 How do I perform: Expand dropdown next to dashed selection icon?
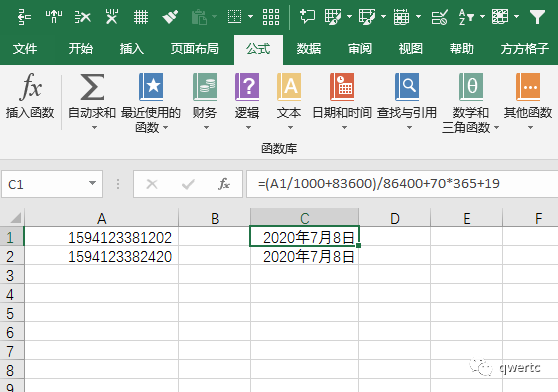[251, 16]
